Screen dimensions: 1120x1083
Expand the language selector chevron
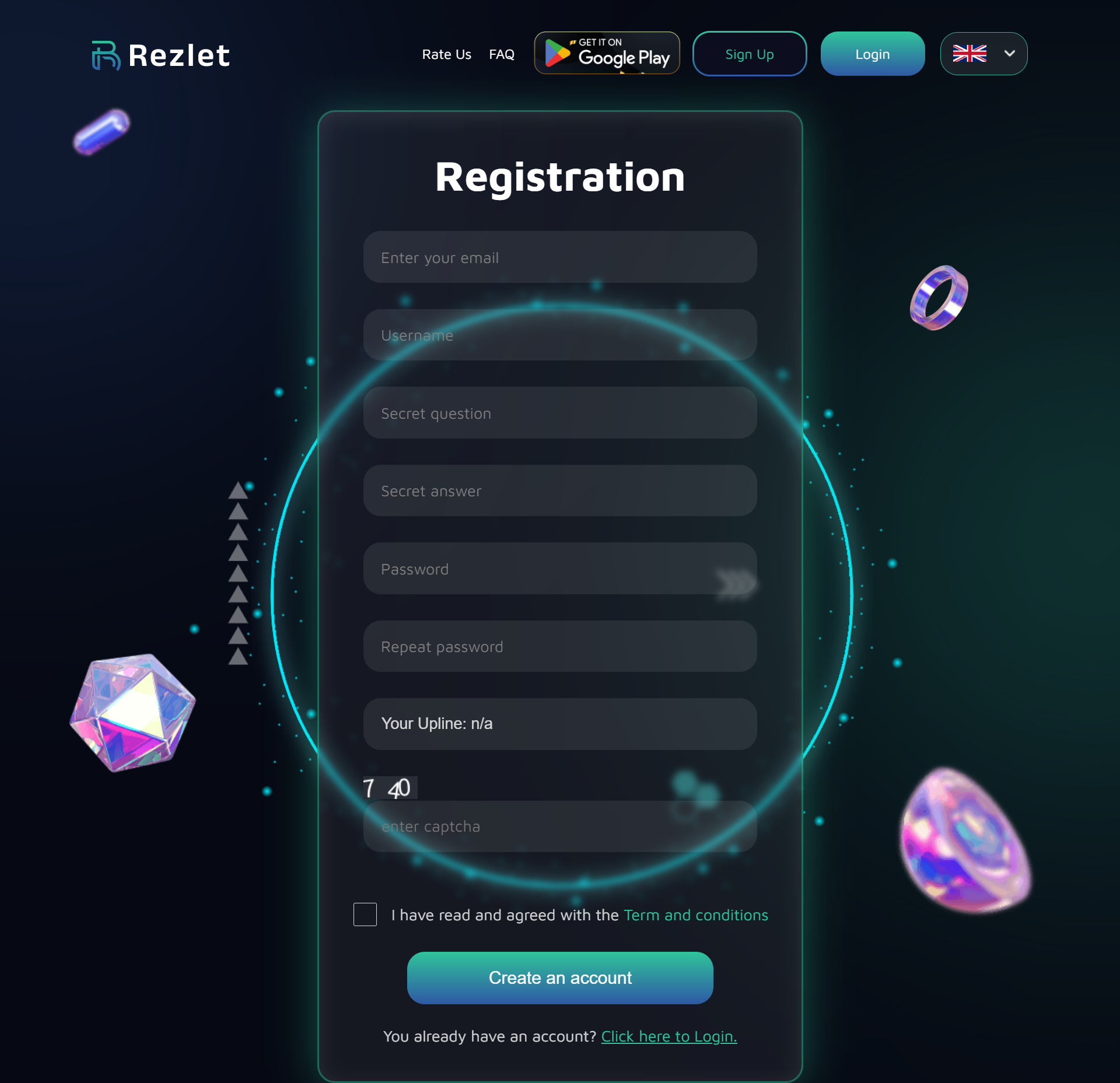click(x=1010, y=54)
